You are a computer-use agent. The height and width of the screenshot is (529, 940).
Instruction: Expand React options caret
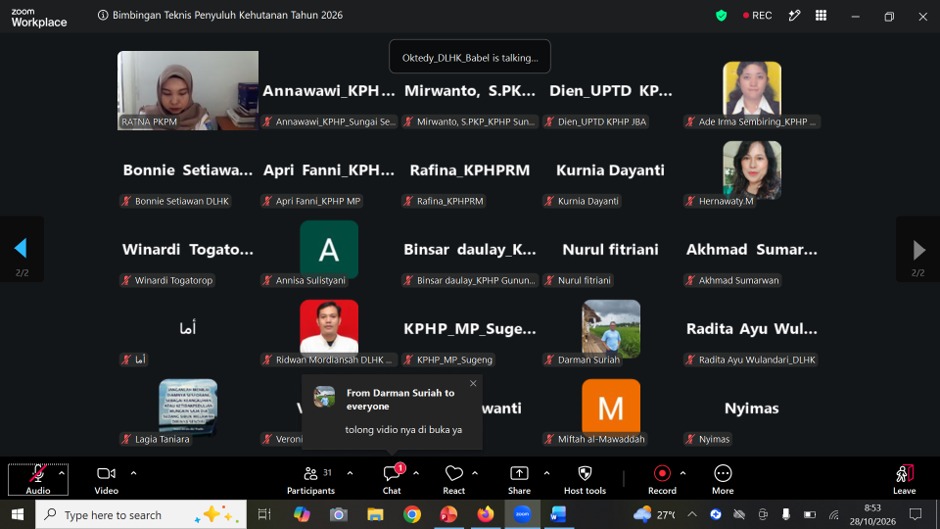[x=475, y=473]
